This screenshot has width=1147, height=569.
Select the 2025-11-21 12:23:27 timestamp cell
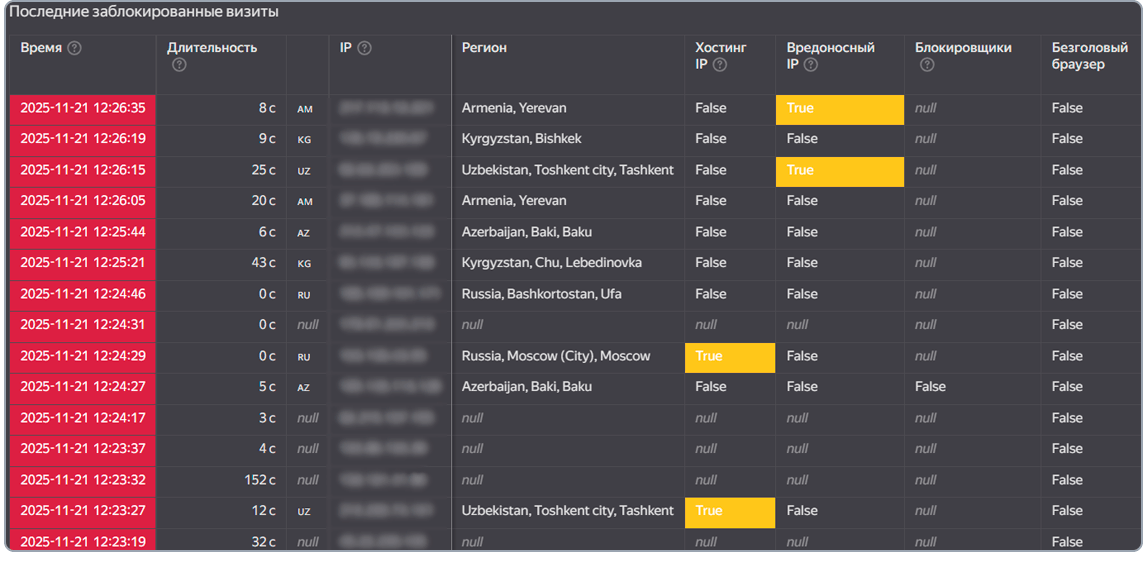point(83,511)
